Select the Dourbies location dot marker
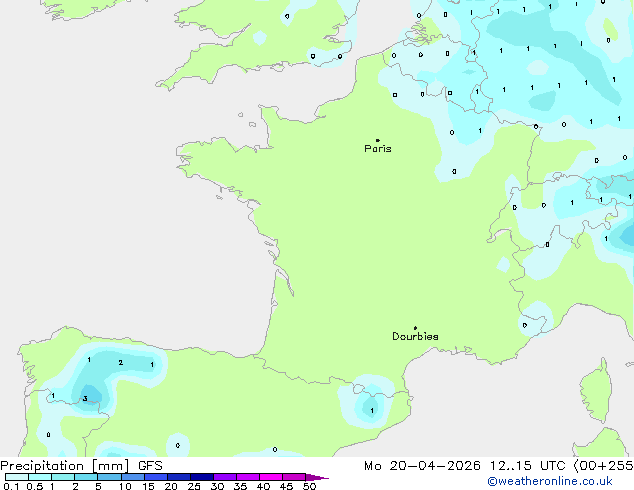Image resolution: width=634 pixels, height=490 pixels. (x=415, y=328)
